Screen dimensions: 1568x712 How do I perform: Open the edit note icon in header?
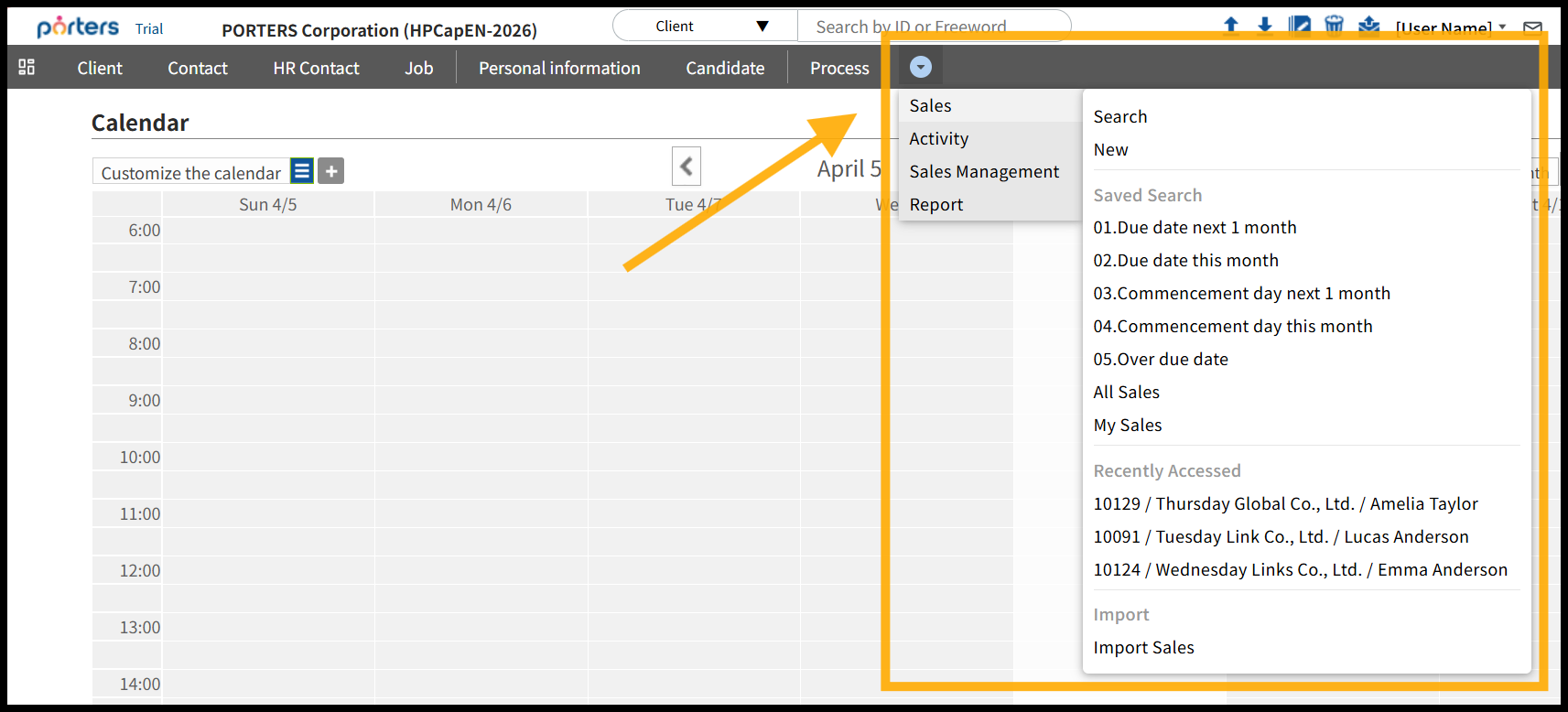tap(1299, 25)
